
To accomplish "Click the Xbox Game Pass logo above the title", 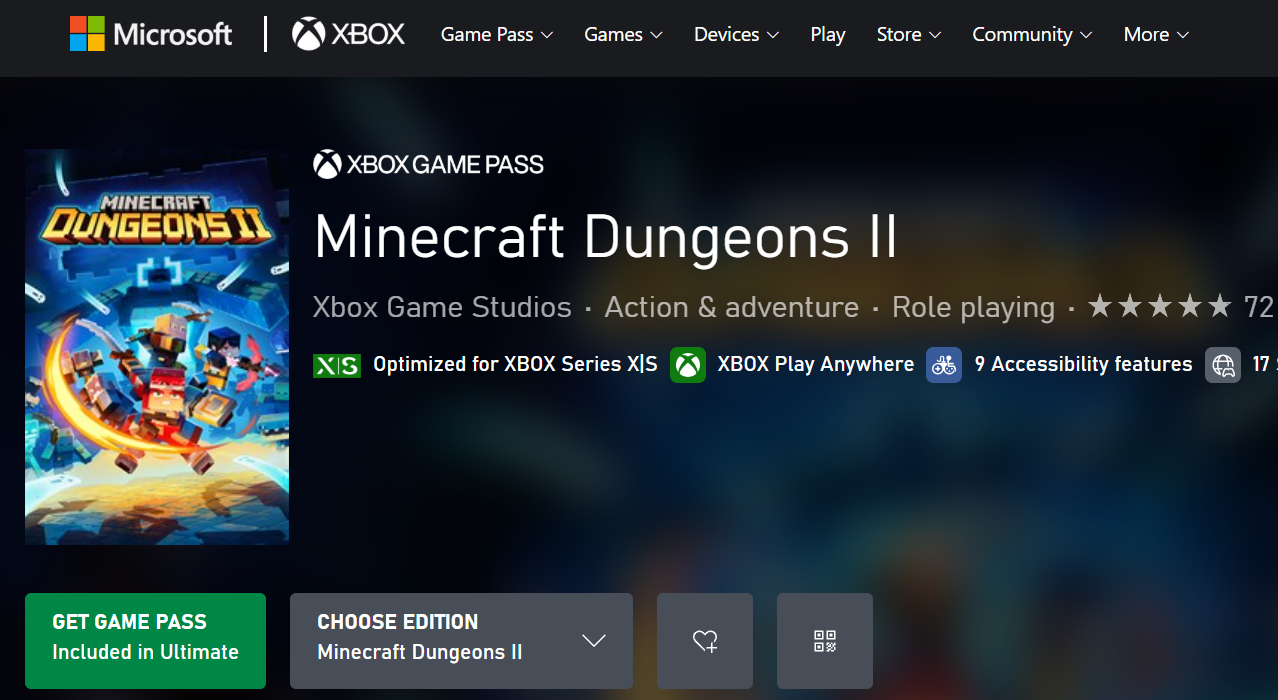I will (428, 164).
